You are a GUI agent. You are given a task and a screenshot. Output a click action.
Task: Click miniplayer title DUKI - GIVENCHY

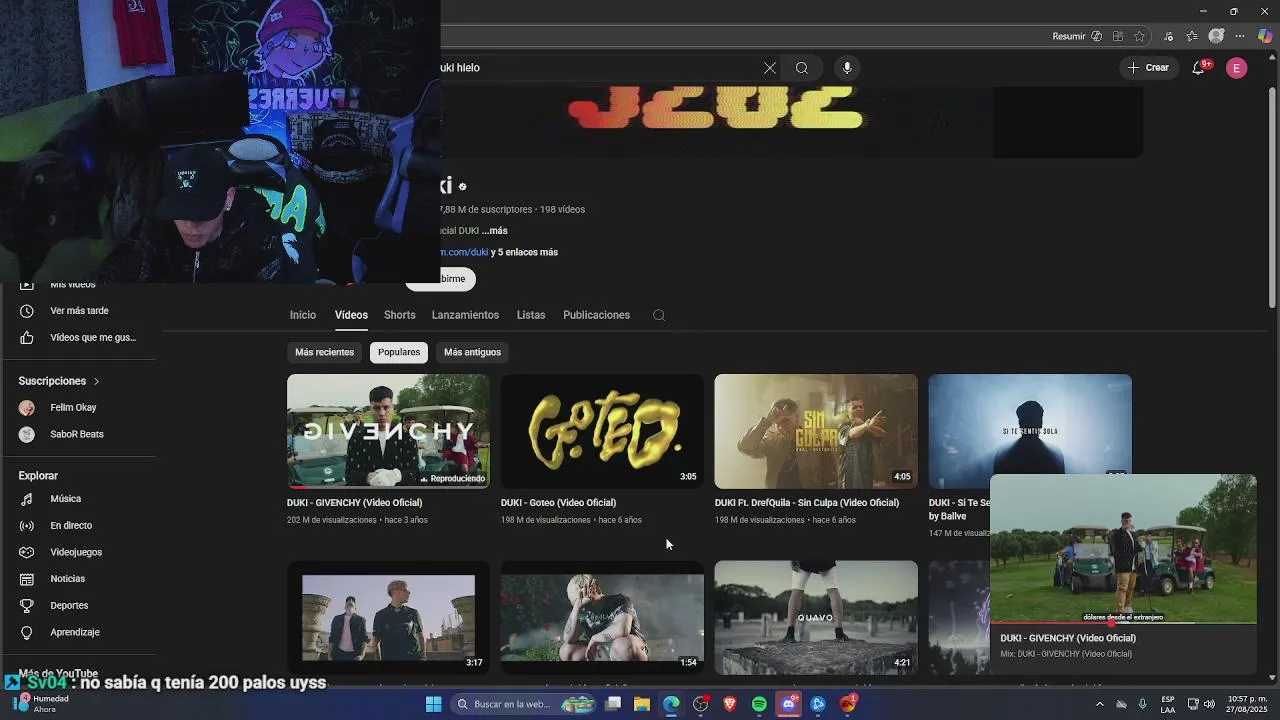[1068, 638]
